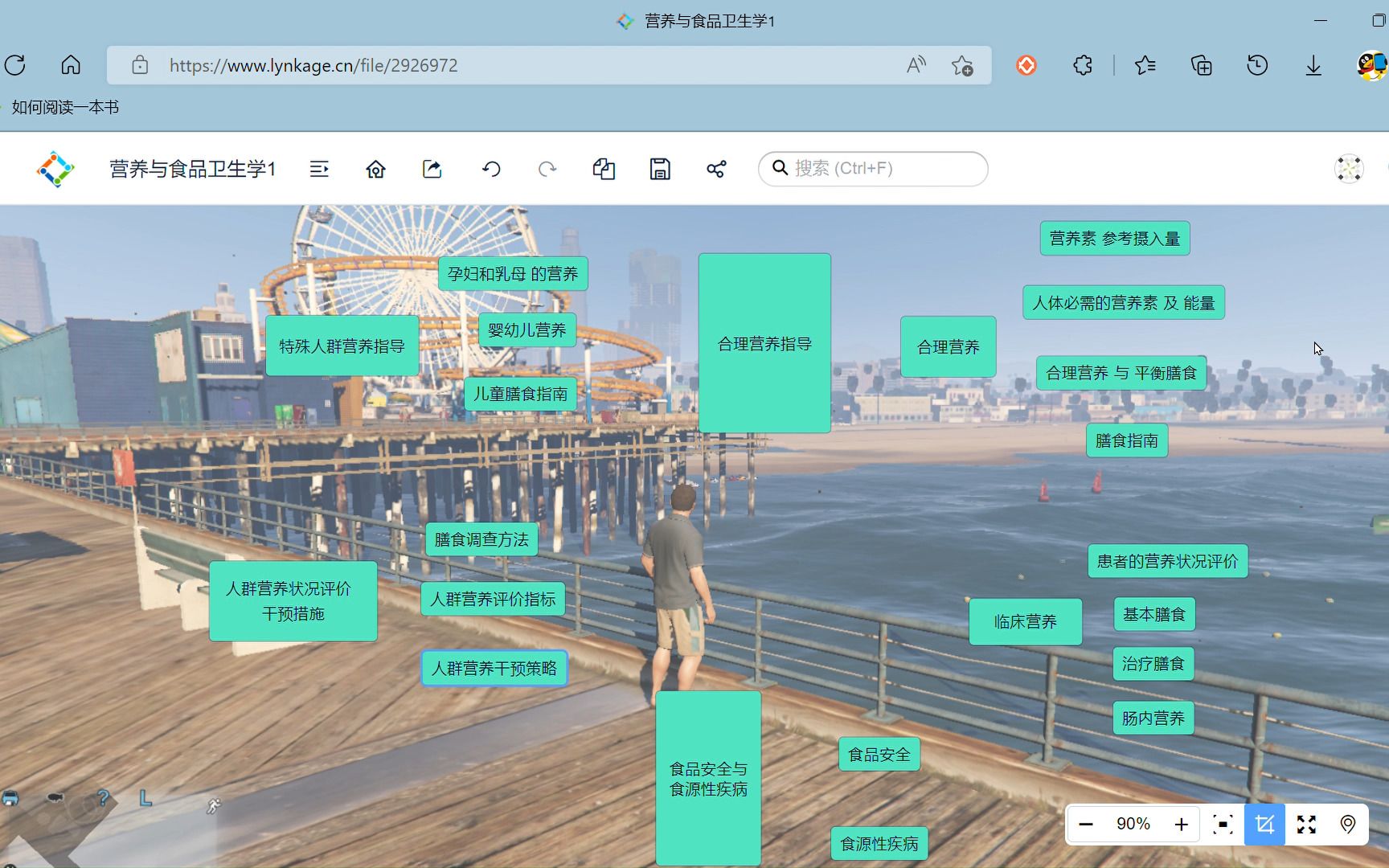Click the browser address bar URL
The image size is (1389, 868).
[x=313, y=65]
